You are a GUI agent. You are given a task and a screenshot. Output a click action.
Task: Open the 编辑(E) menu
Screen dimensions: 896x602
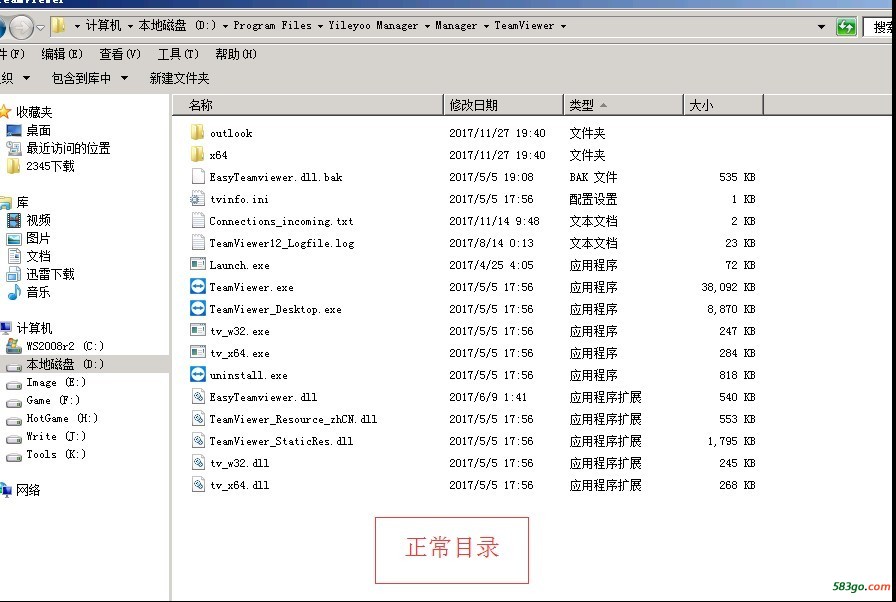(x=62, y=54)
